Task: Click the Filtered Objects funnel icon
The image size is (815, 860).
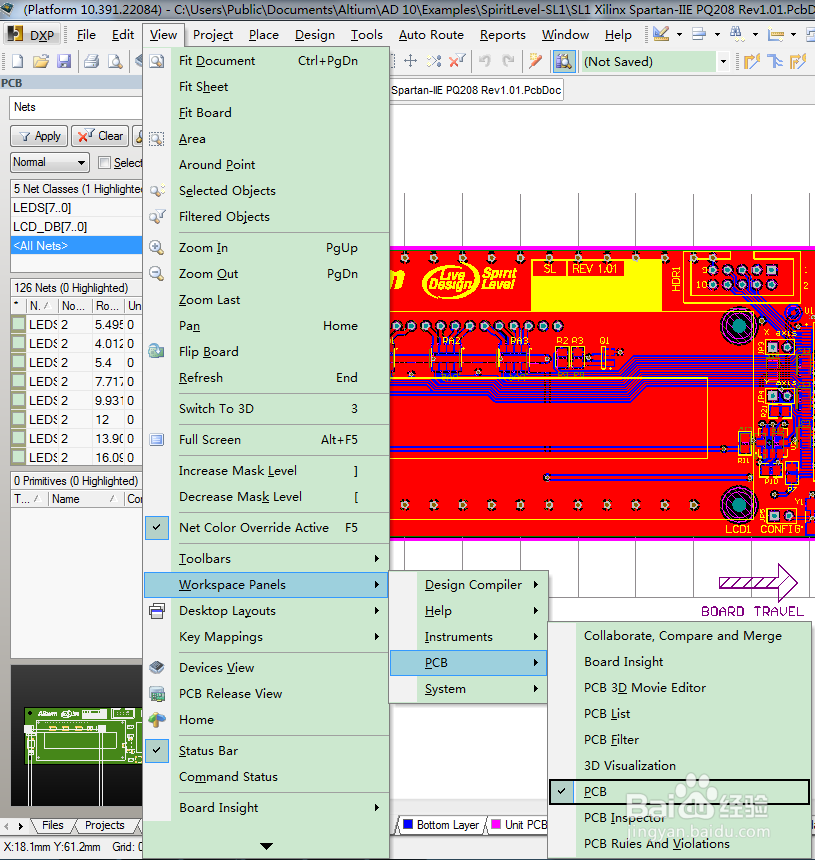Action: [157, 217]
